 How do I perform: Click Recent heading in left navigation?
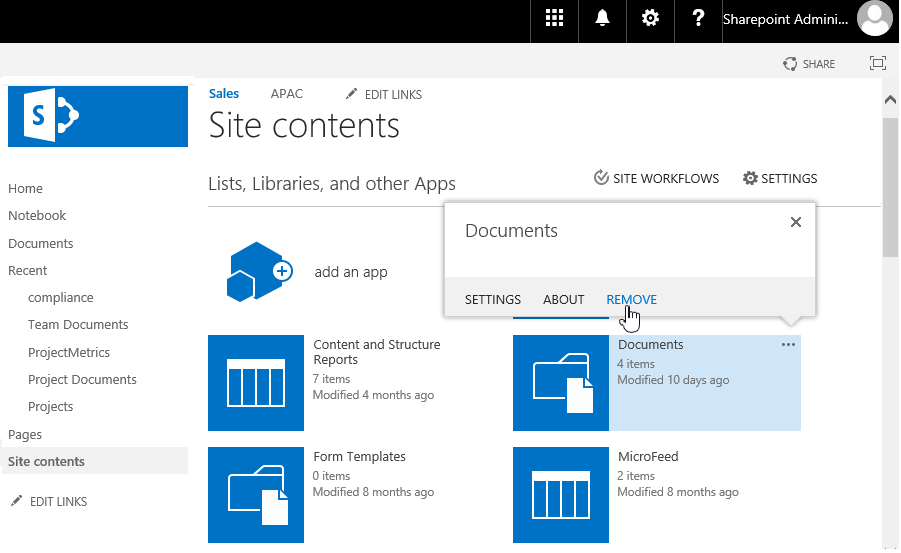click(28, 271)
